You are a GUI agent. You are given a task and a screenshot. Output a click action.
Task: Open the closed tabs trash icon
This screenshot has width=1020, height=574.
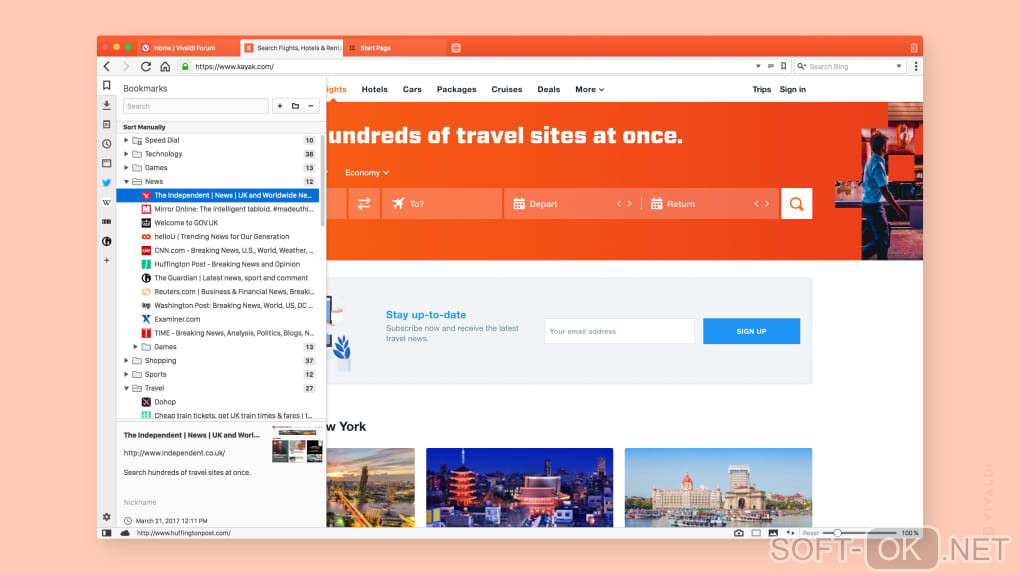tap(914, 48)
